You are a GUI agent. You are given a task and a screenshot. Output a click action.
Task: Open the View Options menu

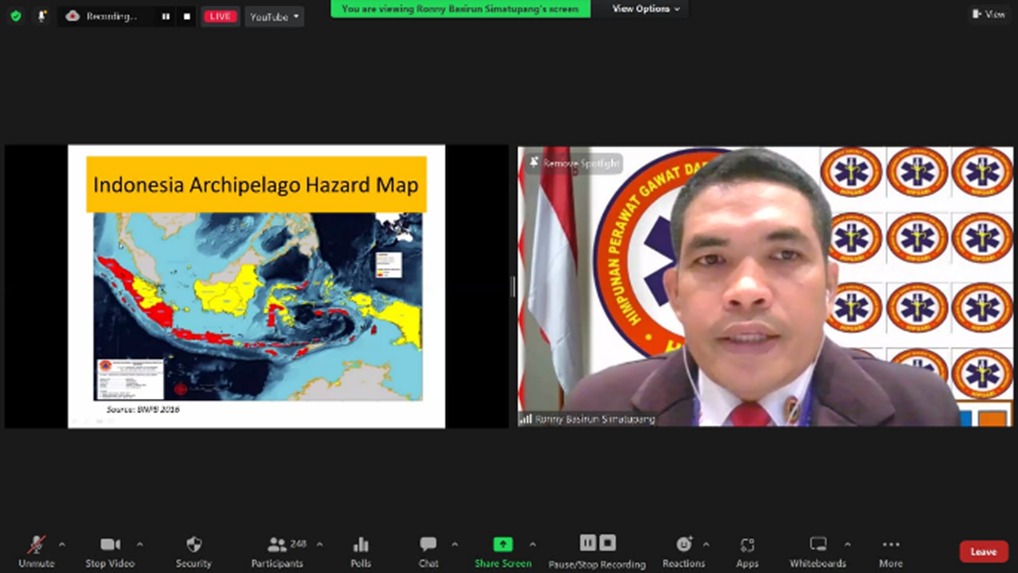coord(646,9)
